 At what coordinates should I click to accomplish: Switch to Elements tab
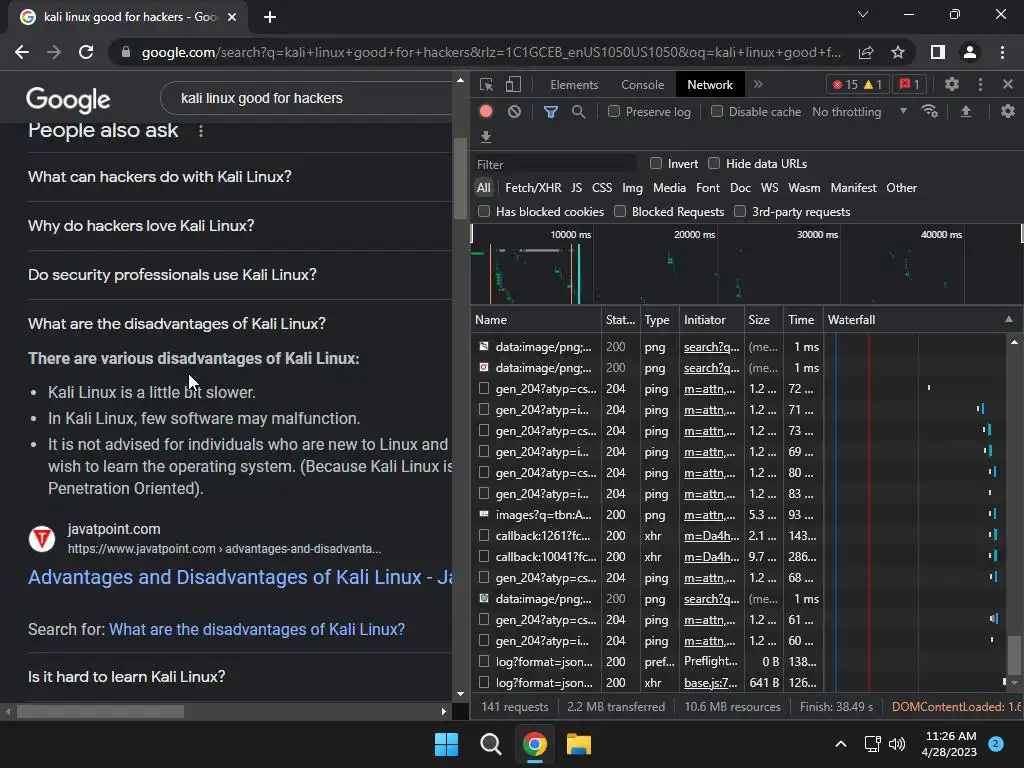[x=574, y=85]
